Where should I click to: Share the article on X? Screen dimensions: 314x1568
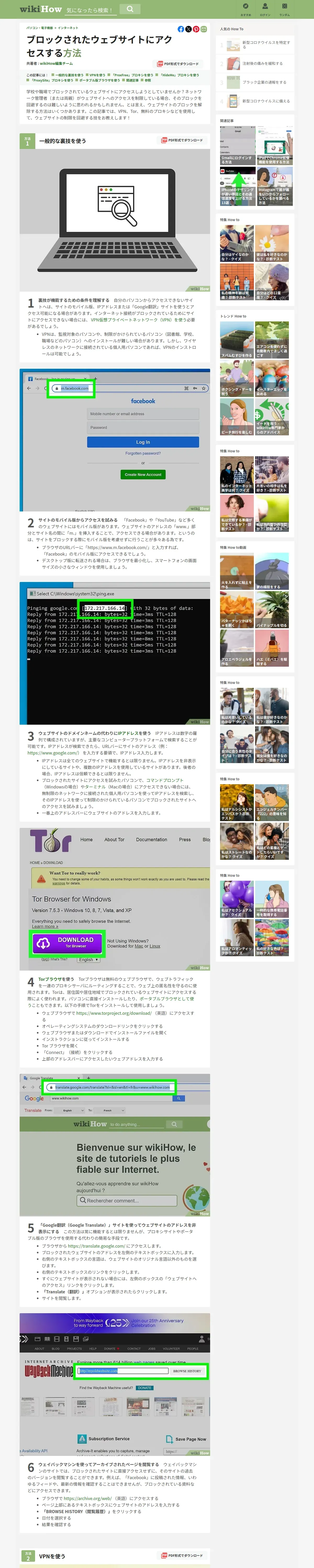coord(188,29)
